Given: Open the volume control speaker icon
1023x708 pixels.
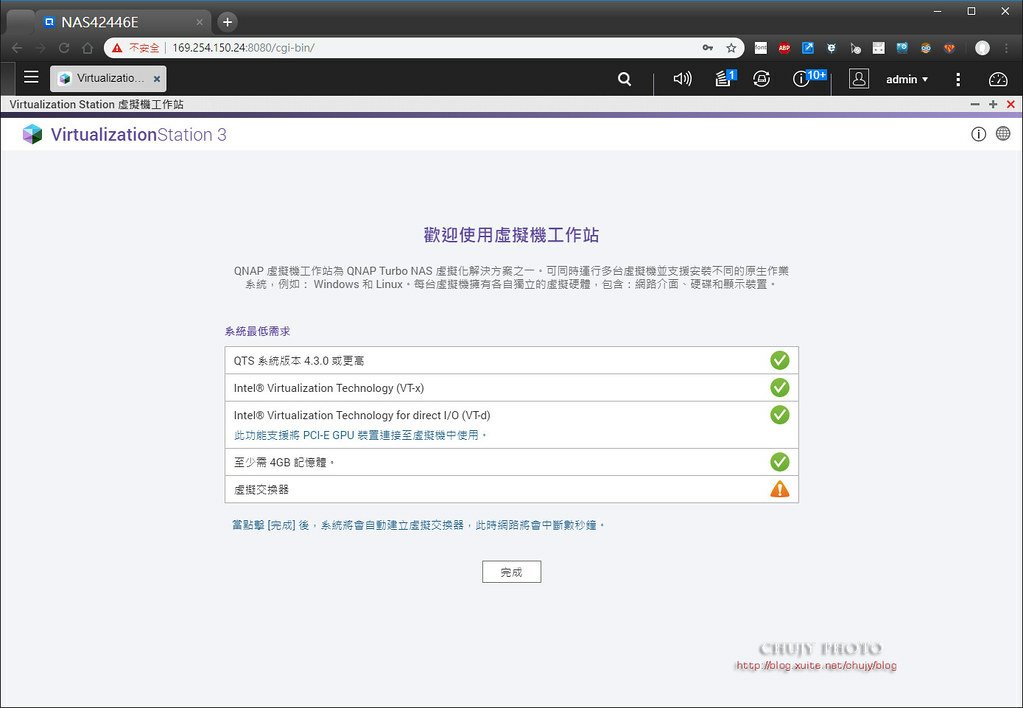Looking at the screenshot, I should coord(682,79).
